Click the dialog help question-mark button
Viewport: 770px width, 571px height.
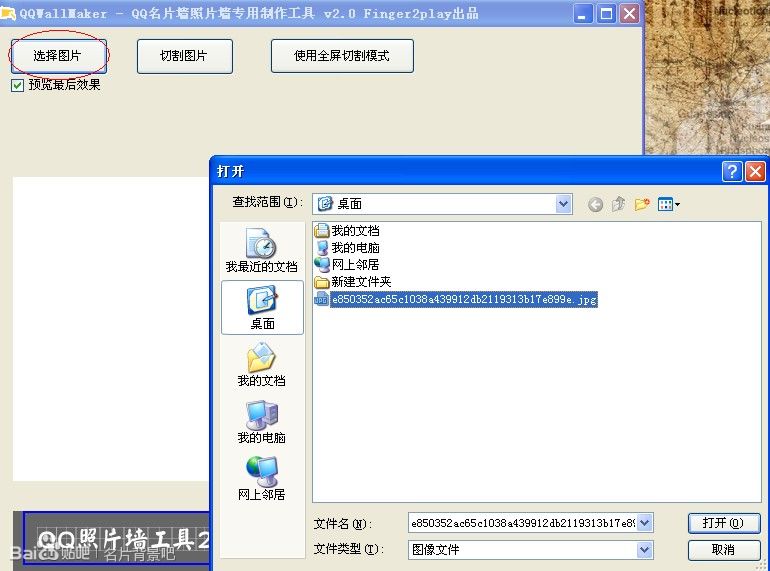[x=732, y=171]
